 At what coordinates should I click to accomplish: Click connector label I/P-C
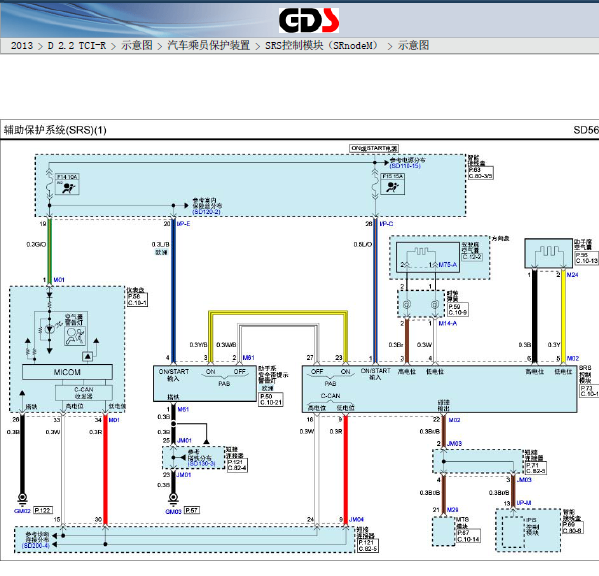(386, 224)
